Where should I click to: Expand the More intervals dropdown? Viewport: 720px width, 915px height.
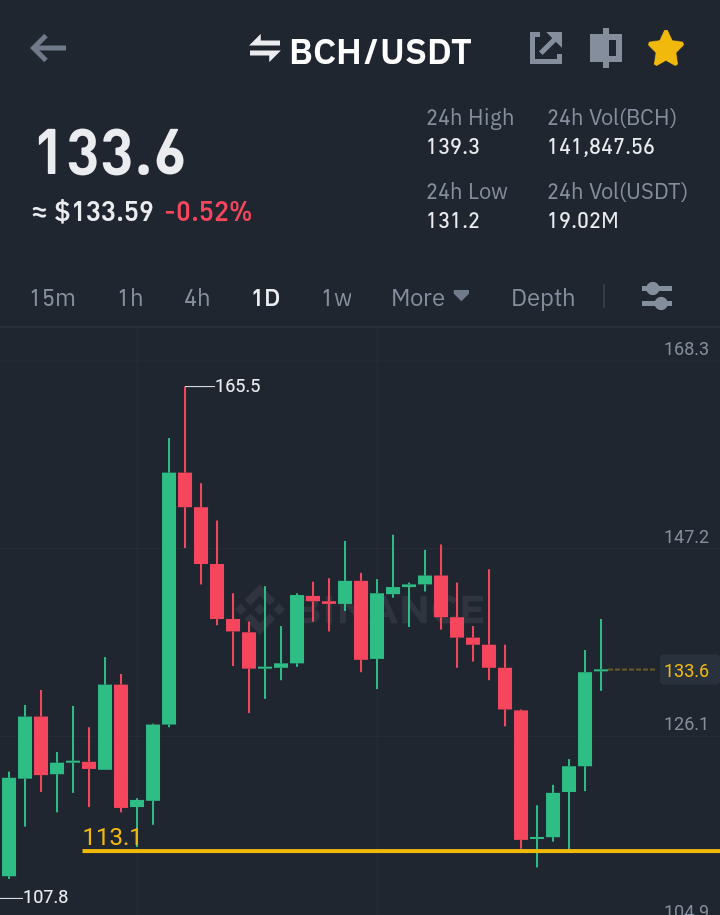(430, 298)
